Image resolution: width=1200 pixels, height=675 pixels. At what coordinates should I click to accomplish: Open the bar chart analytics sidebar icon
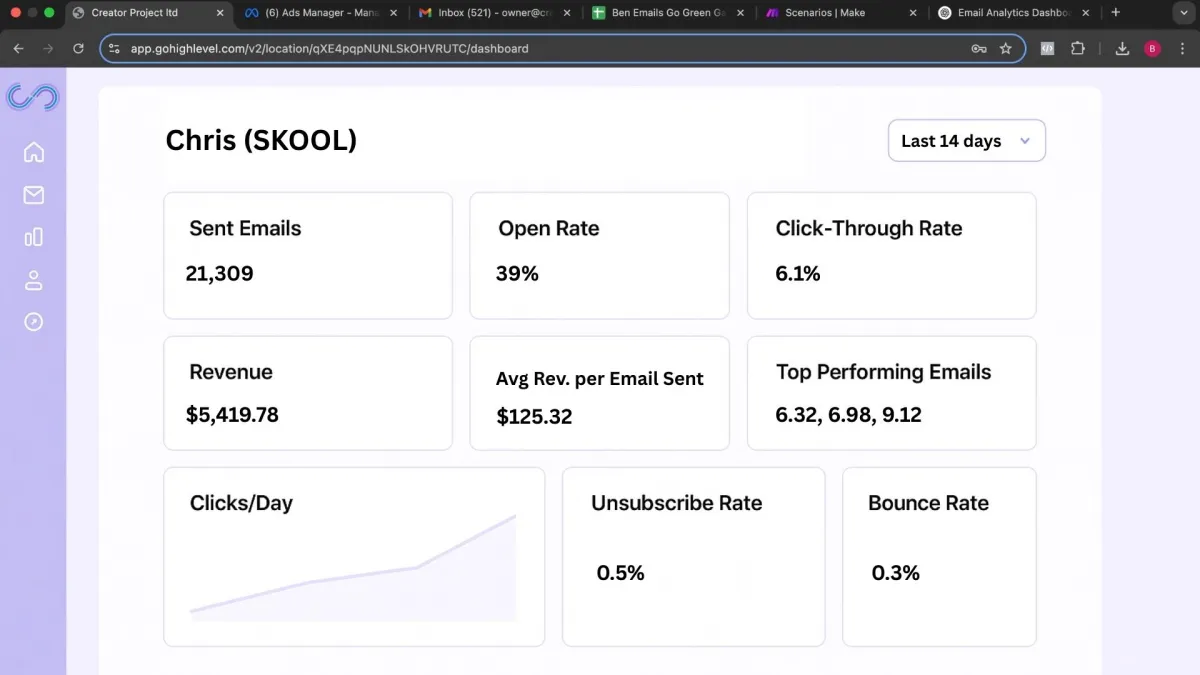tap(34, 237)
